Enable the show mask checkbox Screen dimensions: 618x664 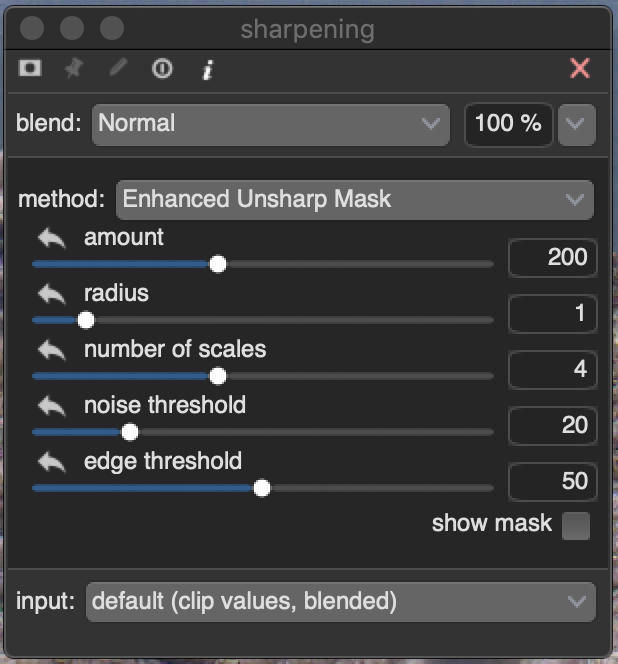tap(575, 526)
